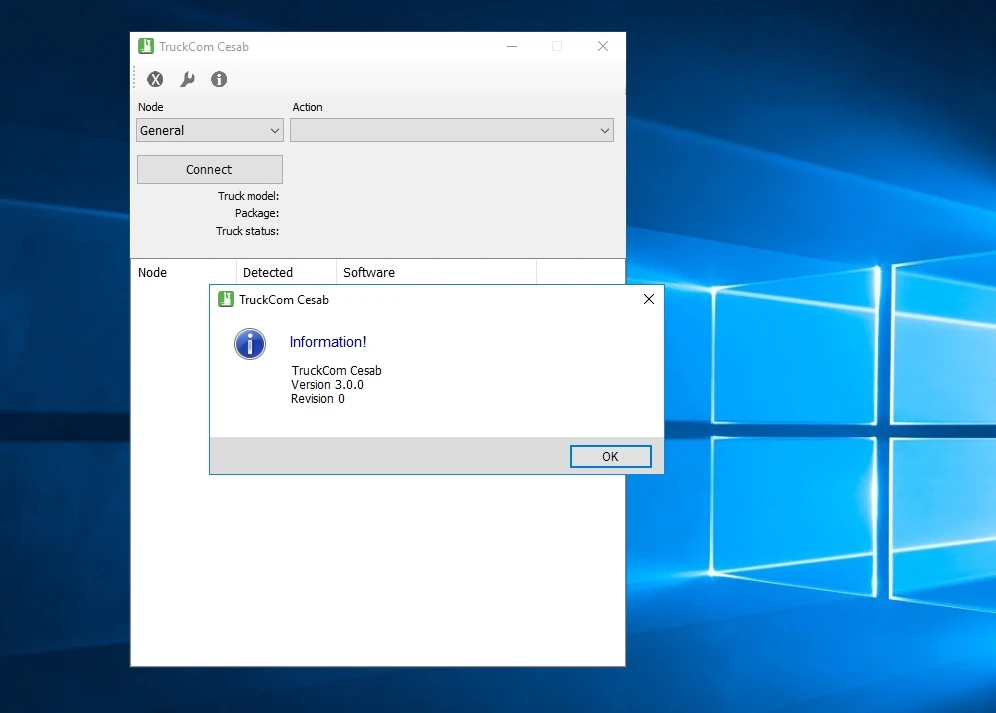Confirm the dialog by clicking OK
Screen dimensions: 996x713
(610, 456)
